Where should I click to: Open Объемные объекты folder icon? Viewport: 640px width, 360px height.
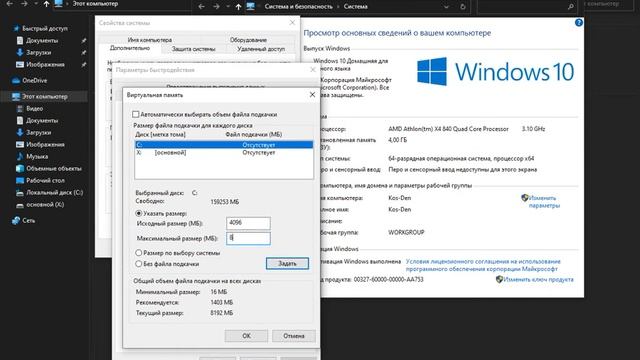tap(20, 168)
